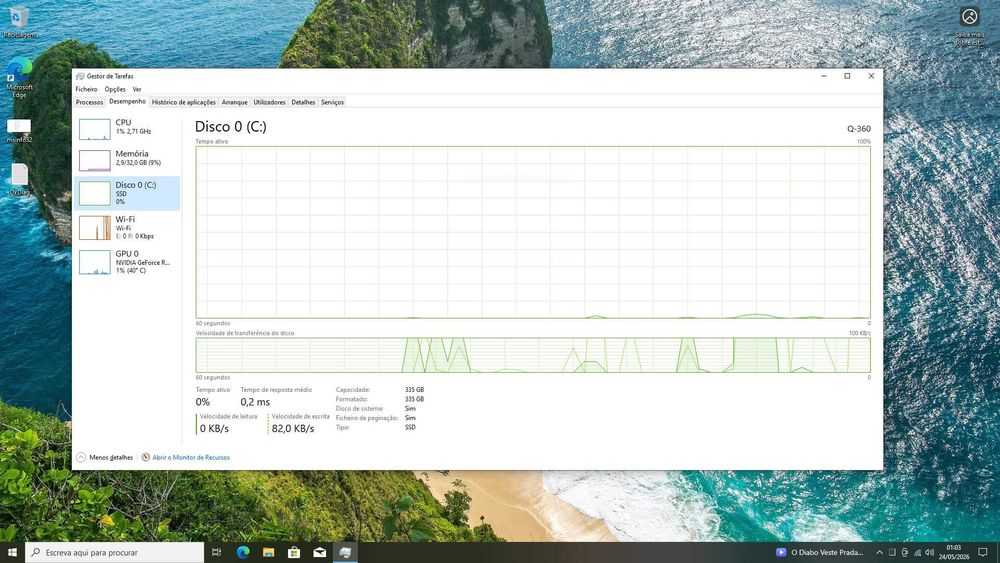Viewport: 1000px width, 563px height.
Task: Show hidden system tray icons
Action: tap(879, 552)
